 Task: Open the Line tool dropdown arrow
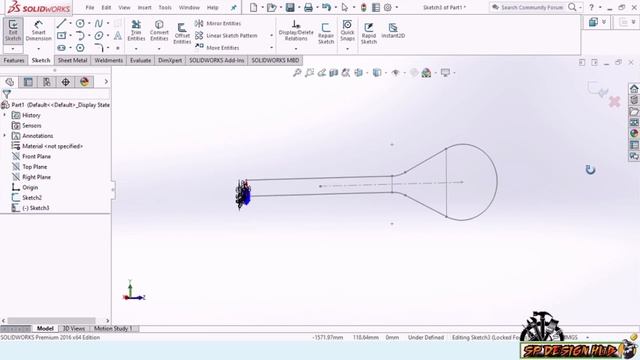pos(70,24)
